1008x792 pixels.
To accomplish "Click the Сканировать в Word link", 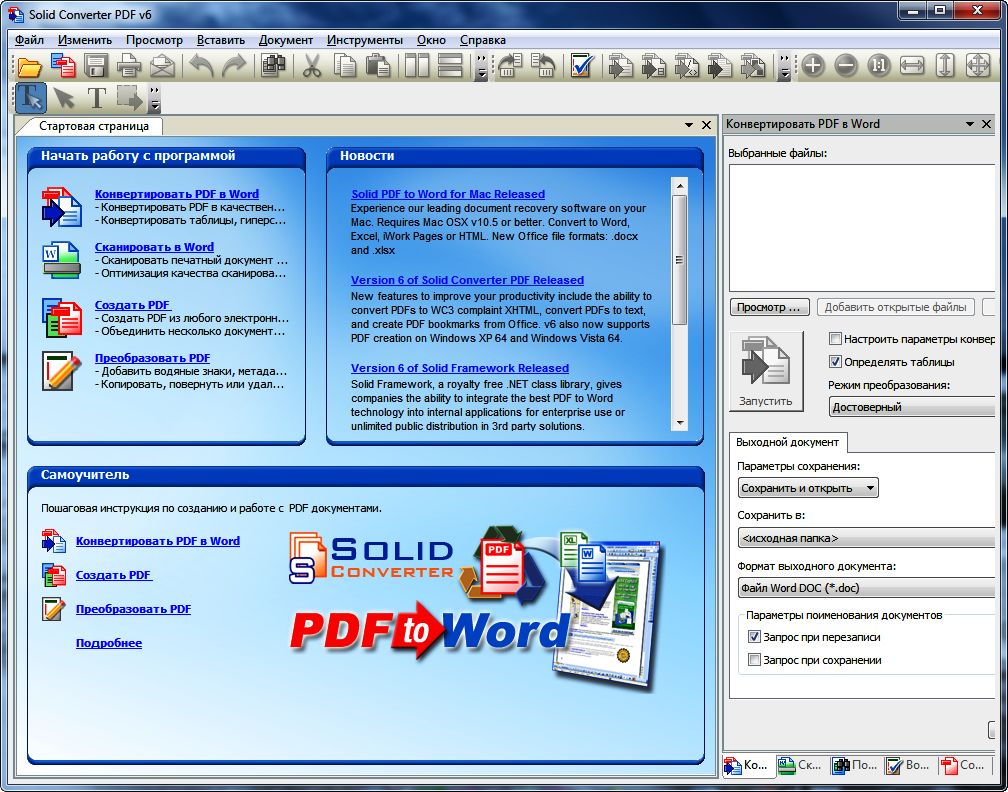I will click(x=154, y=247).
